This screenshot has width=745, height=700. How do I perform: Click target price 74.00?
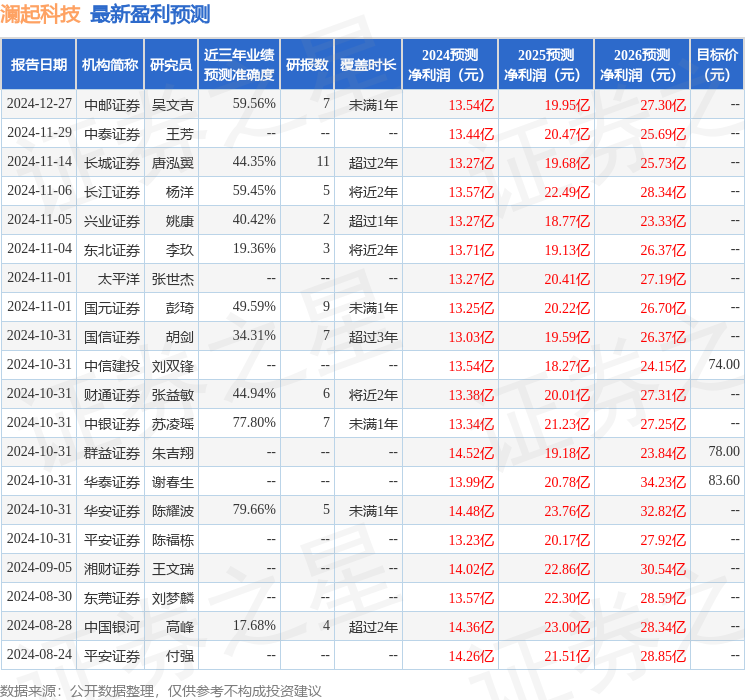(x=724, y=364)
